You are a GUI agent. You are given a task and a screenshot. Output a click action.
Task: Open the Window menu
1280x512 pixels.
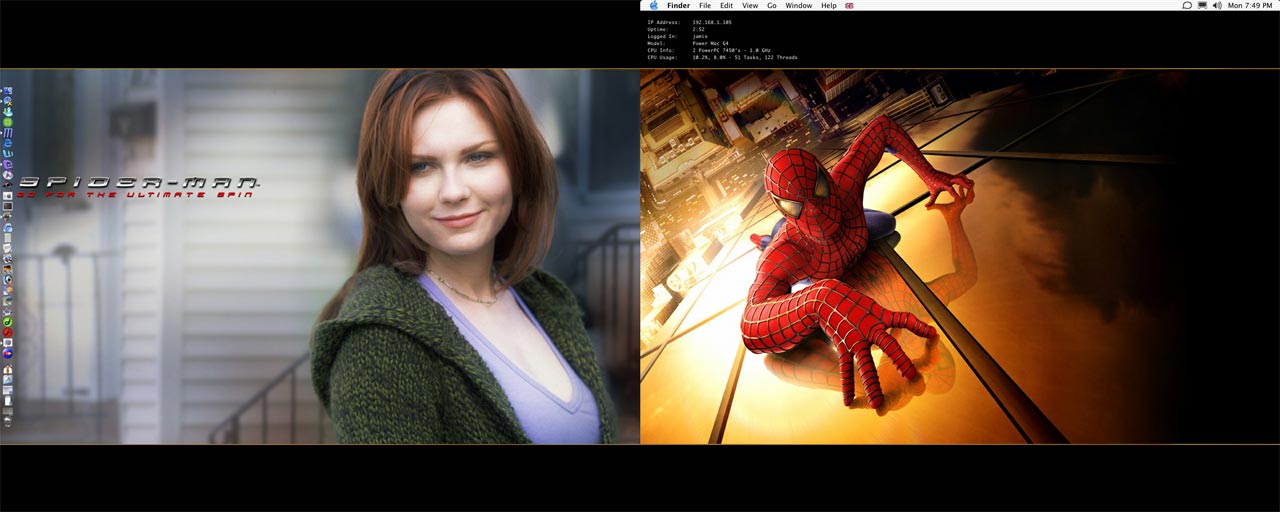[x=799, y=5]
